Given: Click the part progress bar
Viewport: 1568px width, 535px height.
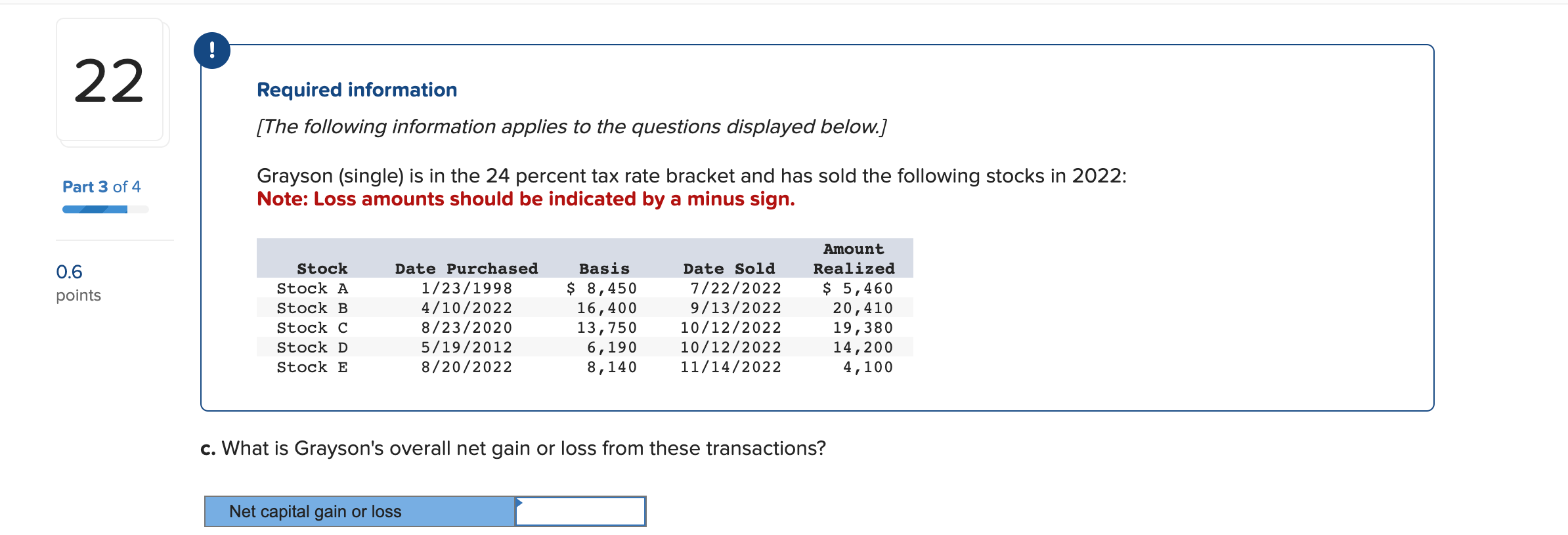Looking at the screenshot, I should tap(105, 209).
